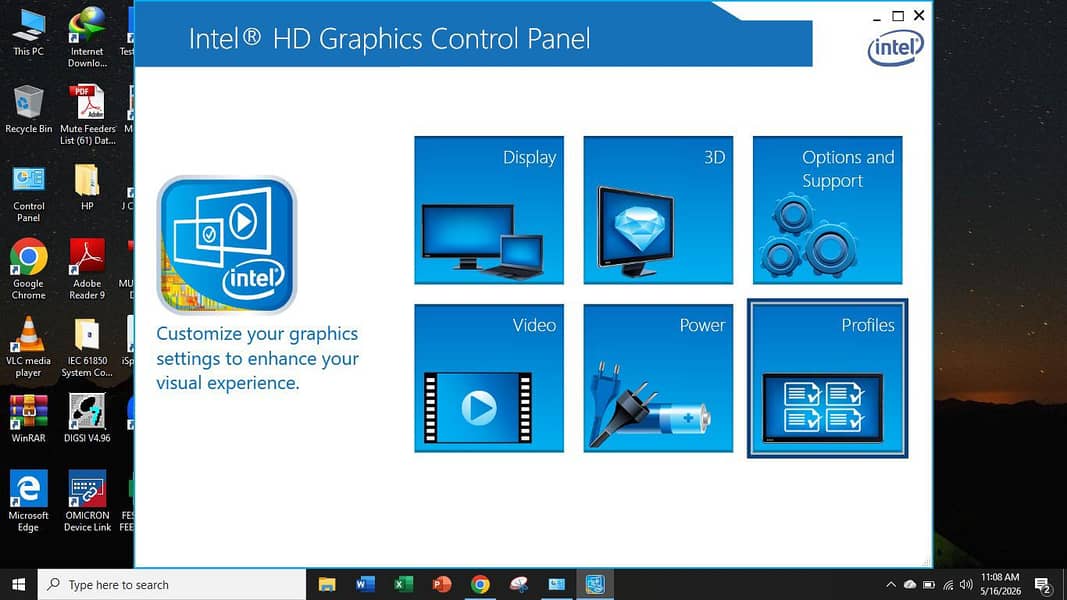The height and width of the screenshot is (600, 1067).
Task: Open IEC 61850 System Configurator shortcut
Action: point(87,347)
